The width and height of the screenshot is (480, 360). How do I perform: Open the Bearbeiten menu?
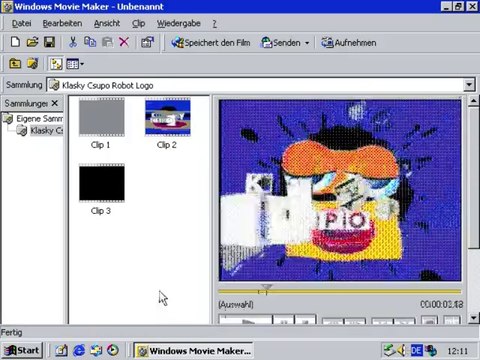[x=62, y=23]
